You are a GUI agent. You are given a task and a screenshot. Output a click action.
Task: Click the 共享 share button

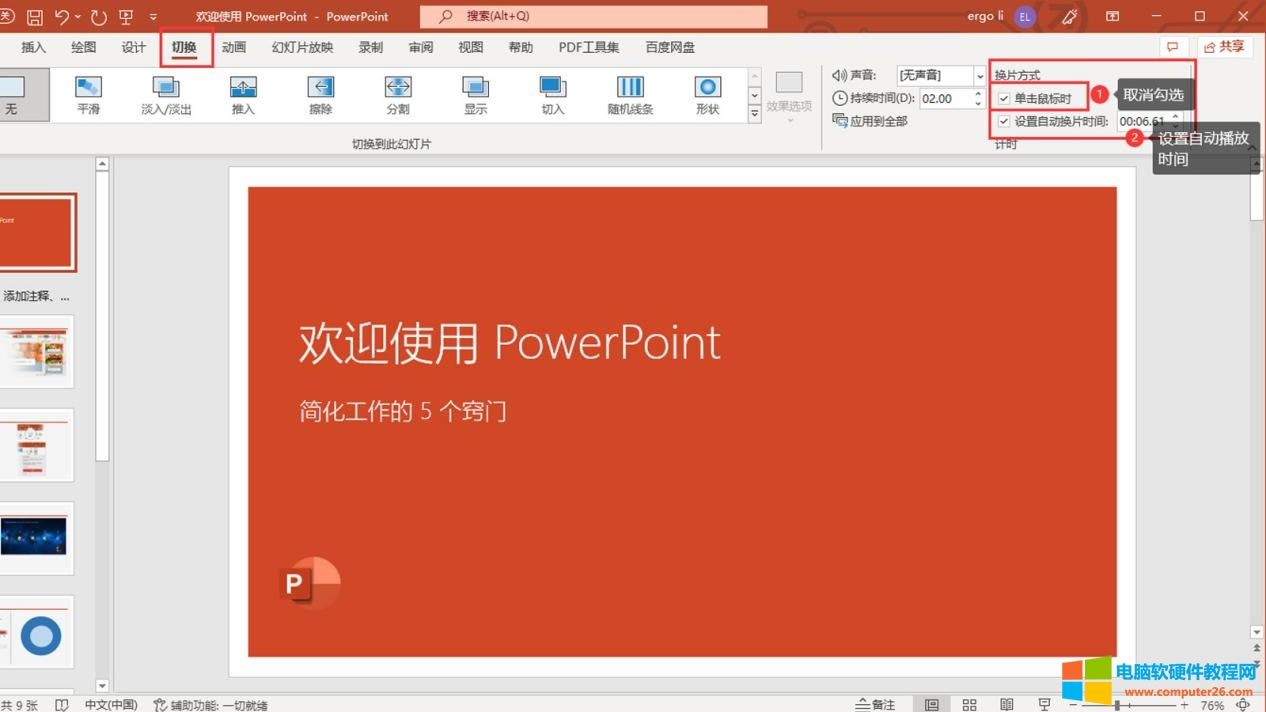pyautogui.click(x=1224, y=47)
